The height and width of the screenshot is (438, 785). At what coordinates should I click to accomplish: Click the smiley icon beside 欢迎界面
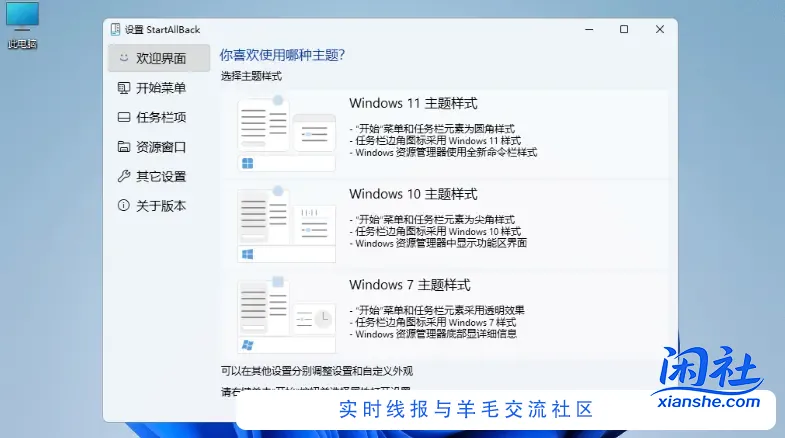pyautogui.click(x=123, y=58)
